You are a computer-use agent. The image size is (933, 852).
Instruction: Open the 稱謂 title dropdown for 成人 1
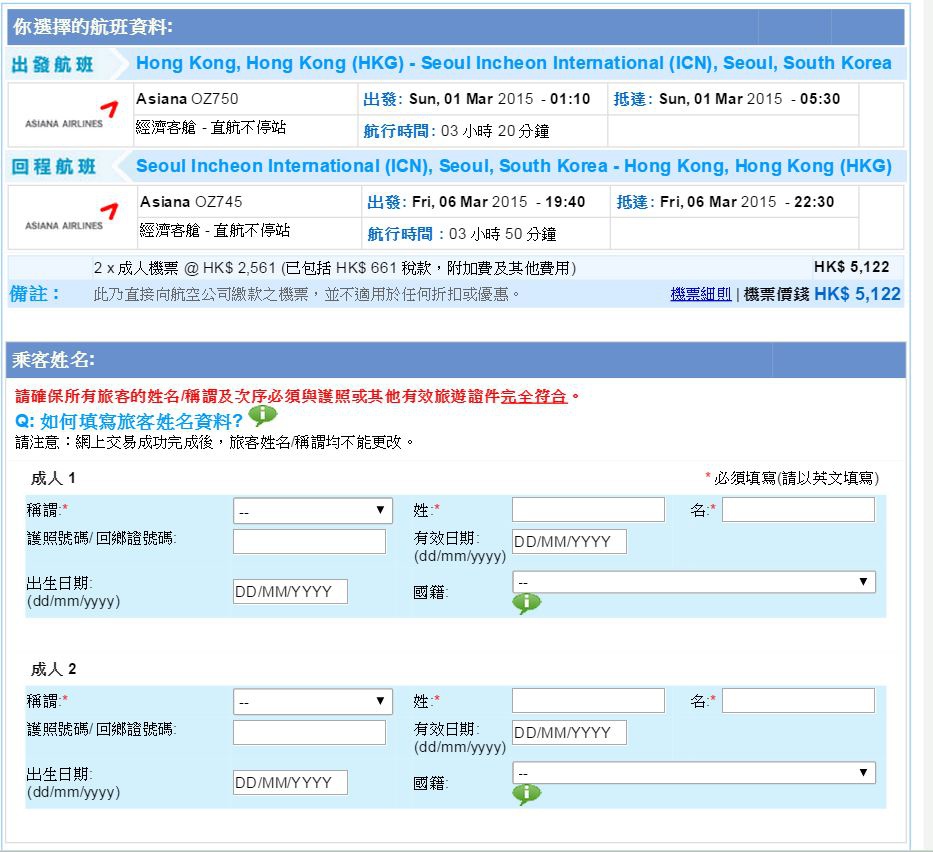[312, 510]
